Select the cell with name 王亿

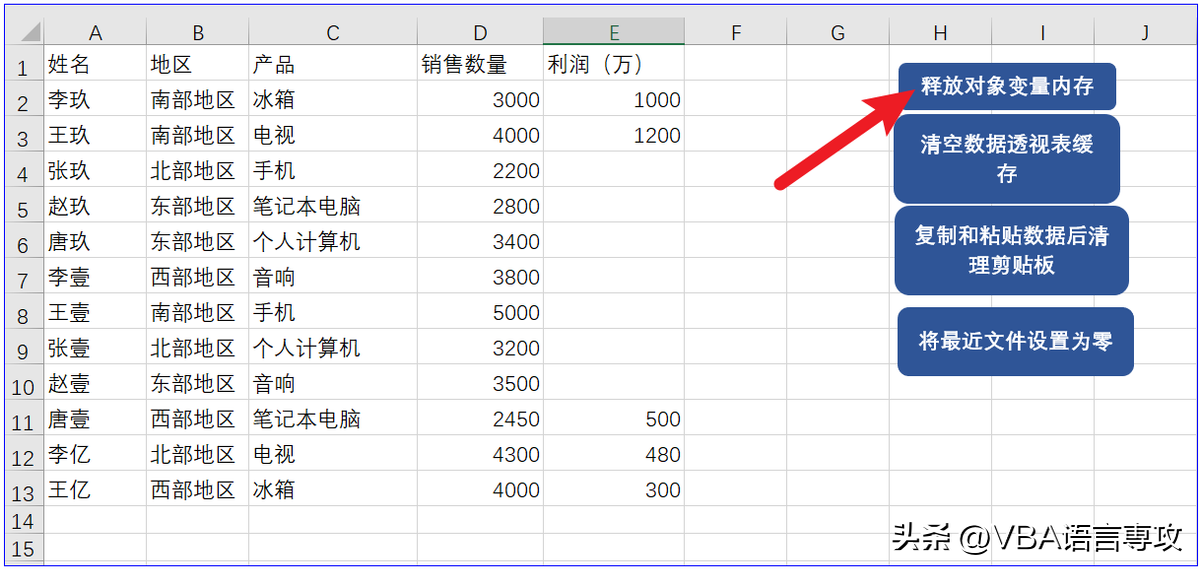pos(95,490)
